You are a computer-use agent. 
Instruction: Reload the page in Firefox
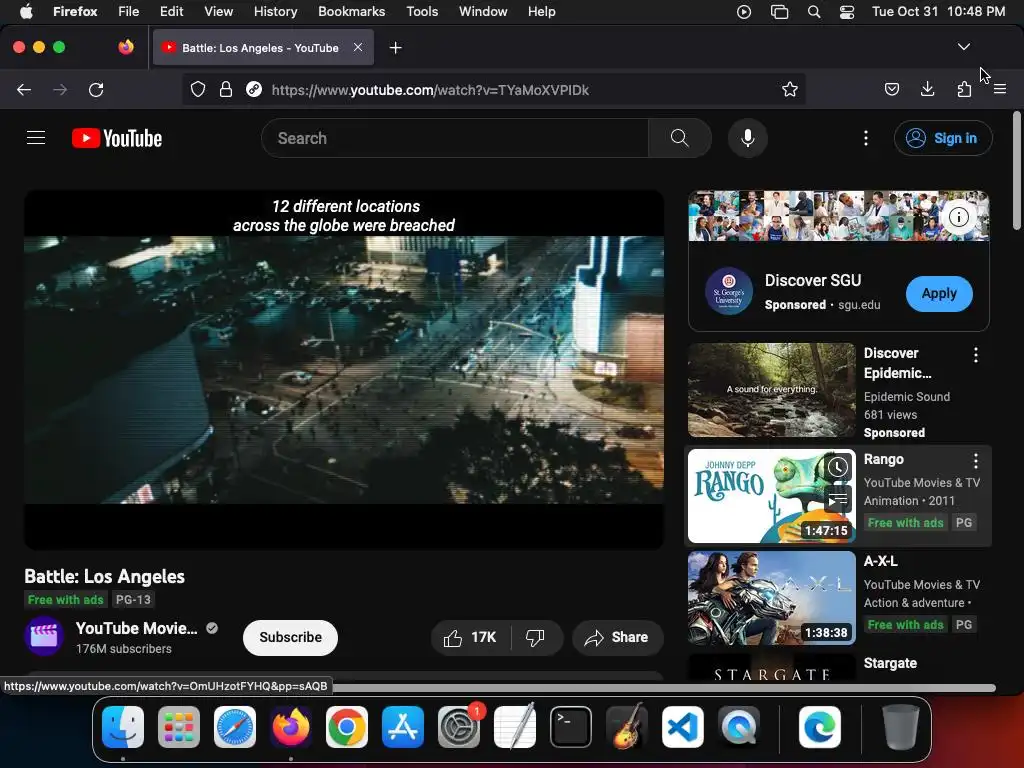pyautogui.click(x=96, y=89)
